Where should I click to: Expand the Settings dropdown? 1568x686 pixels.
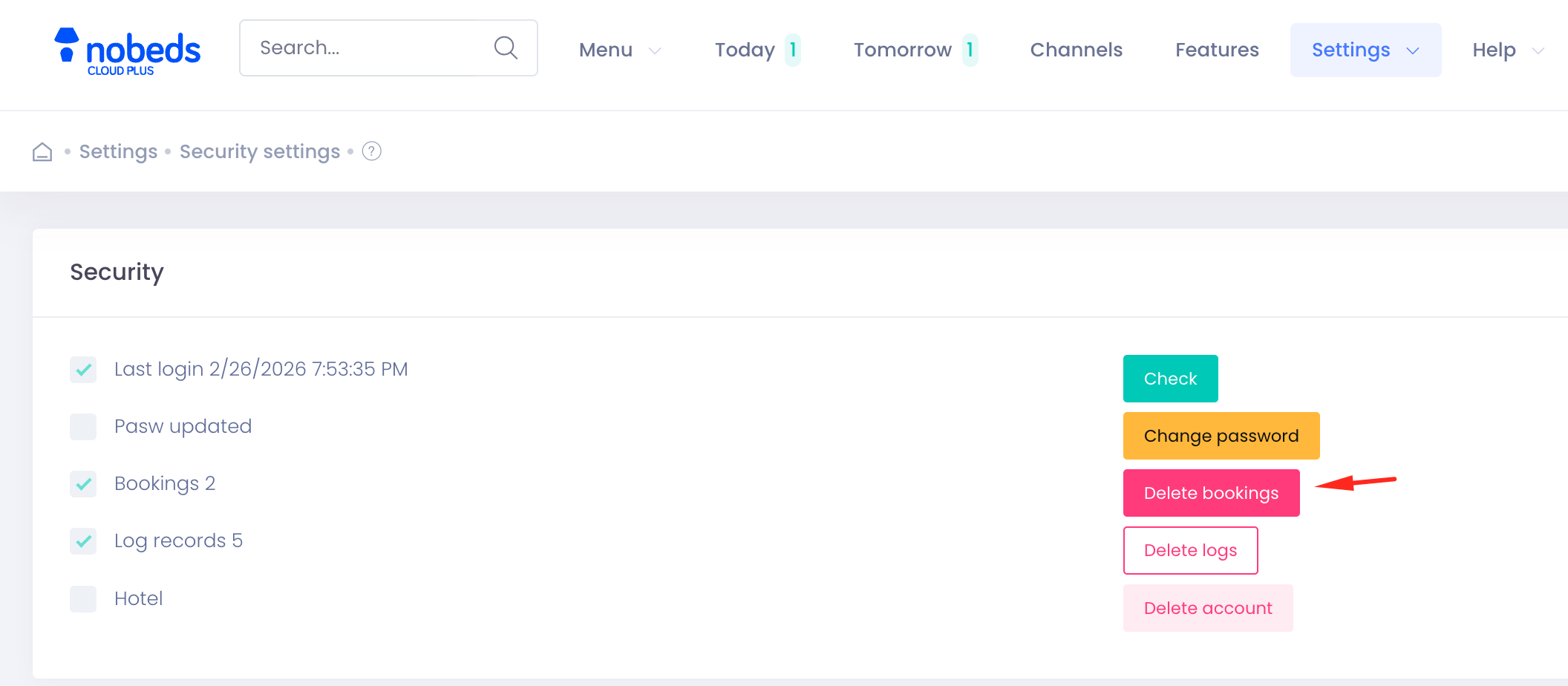coord(1365,50)
